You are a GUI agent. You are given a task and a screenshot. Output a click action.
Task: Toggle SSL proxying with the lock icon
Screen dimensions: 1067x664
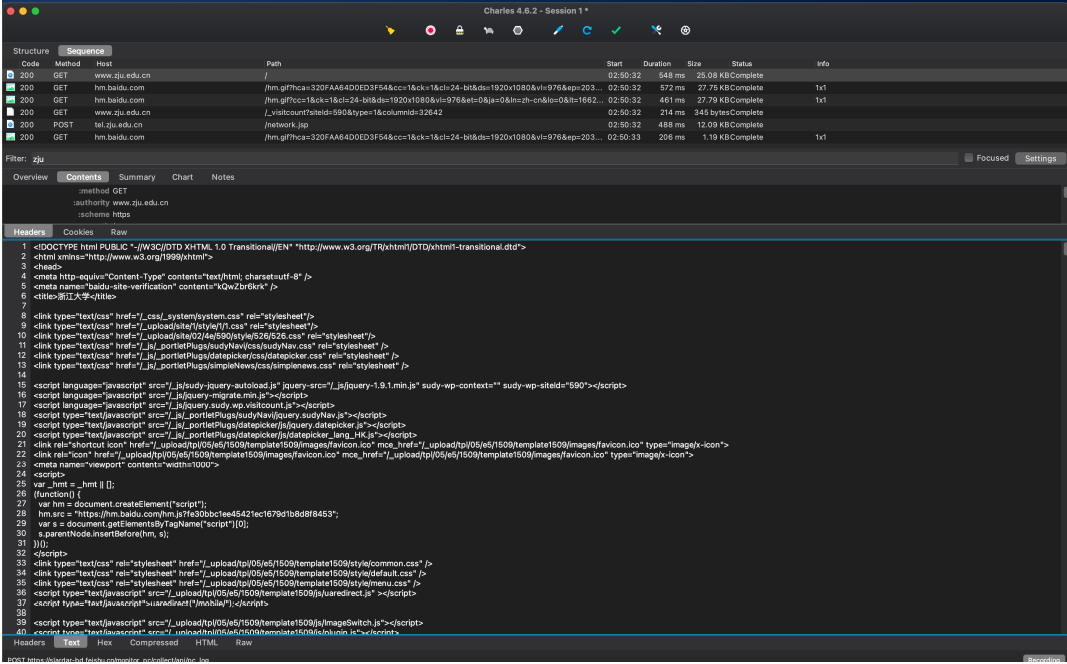[459, 30]
